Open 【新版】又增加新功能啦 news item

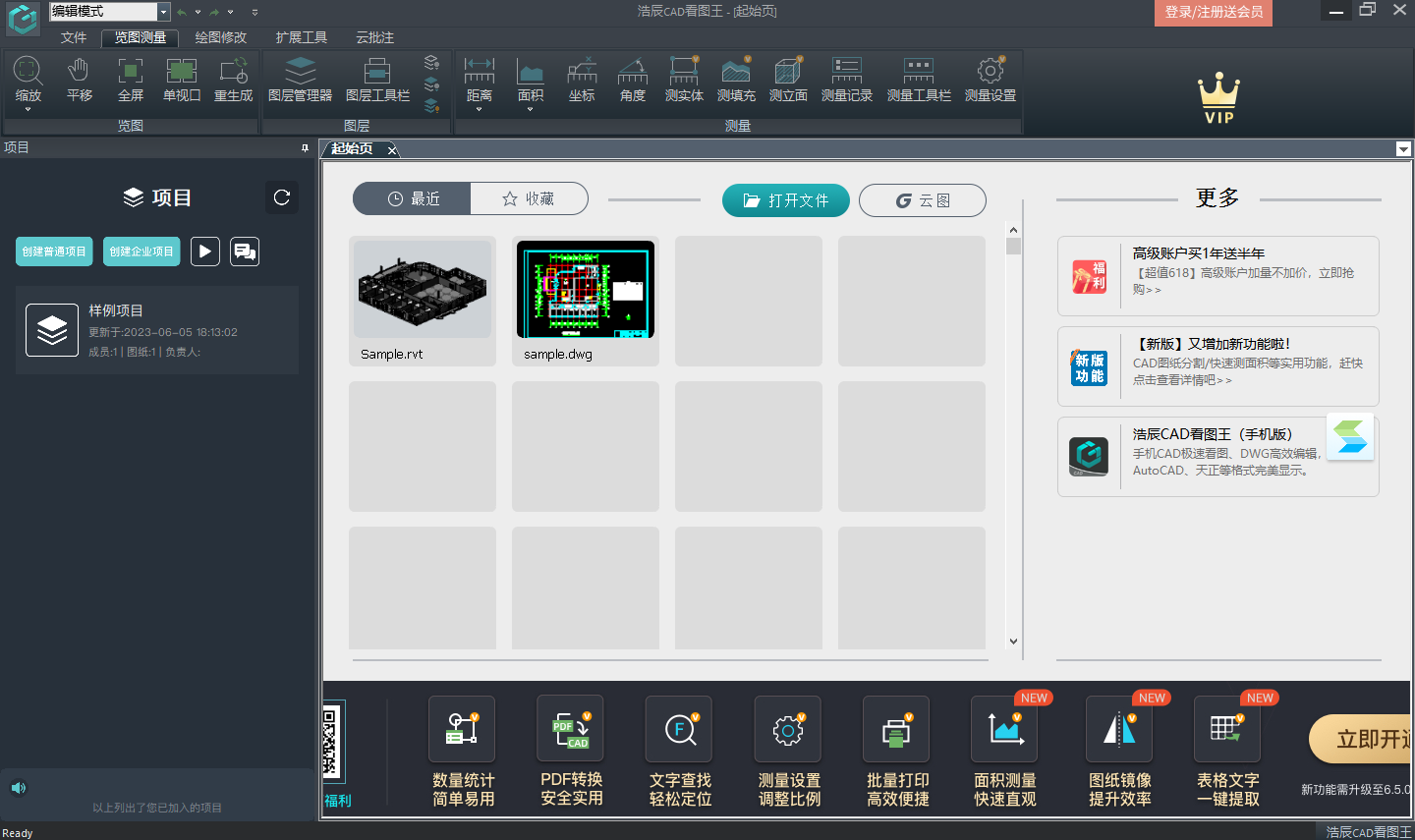click(x=1218, y=366)
